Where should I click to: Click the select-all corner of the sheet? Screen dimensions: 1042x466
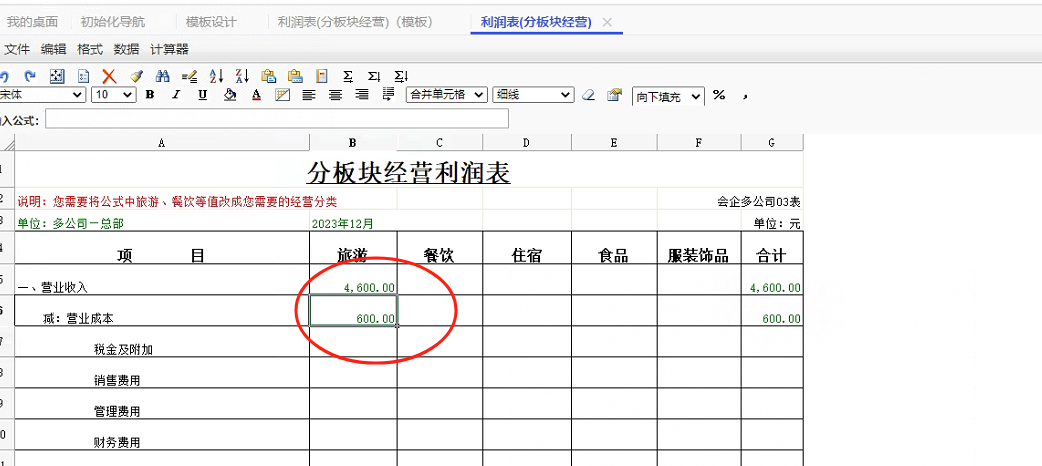[7, 142]
